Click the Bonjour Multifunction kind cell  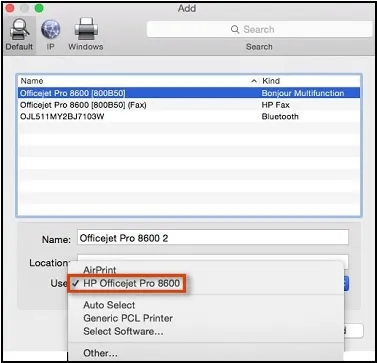pos(303,93)
